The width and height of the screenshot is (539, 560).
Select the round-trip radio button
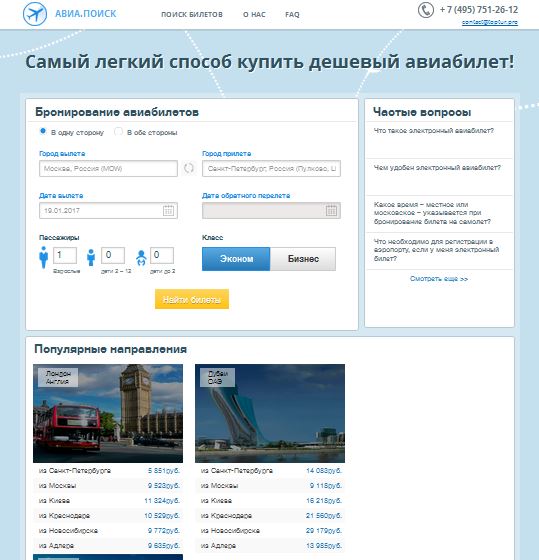point(118,131)
